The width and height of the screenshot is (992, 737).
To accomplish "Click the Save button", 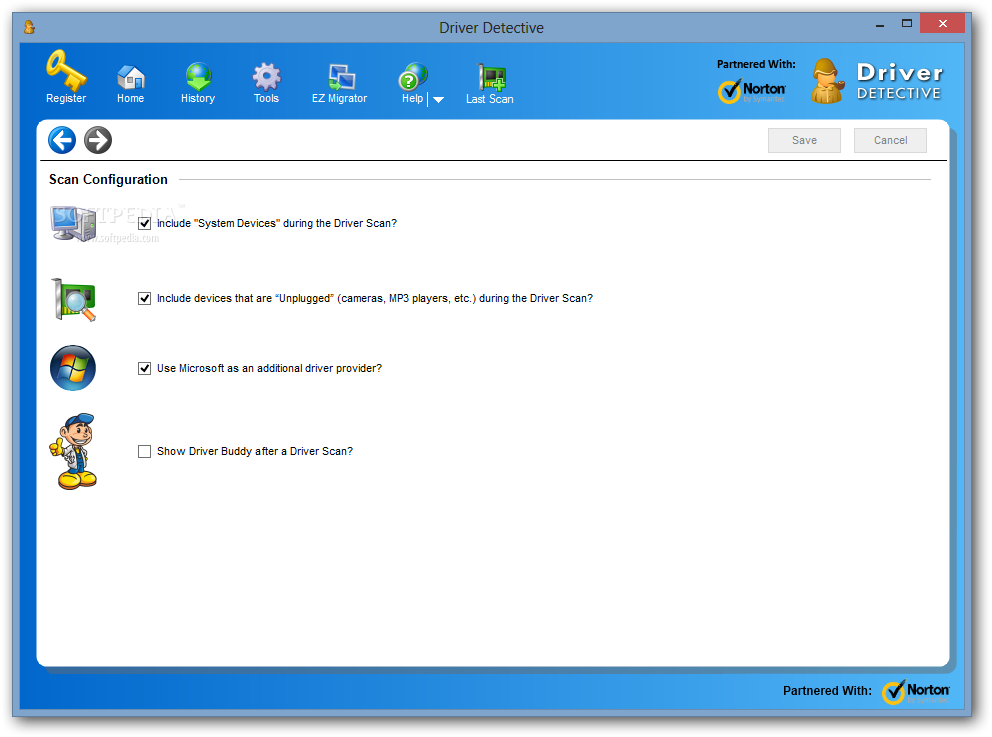I will coord(804,140).
